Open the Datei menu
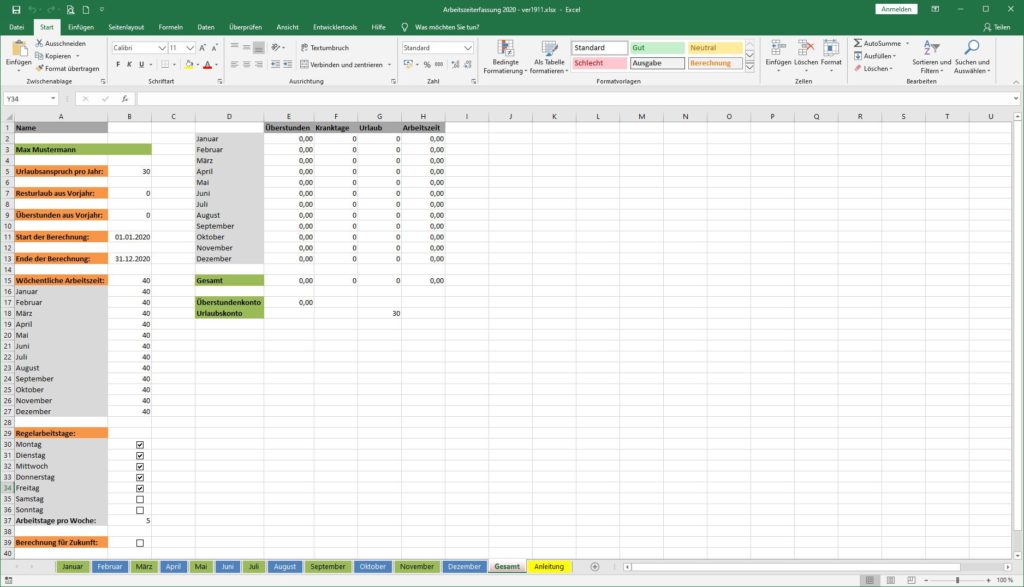1024x587 pixels. pyautogui.click(x=17, y=27)
